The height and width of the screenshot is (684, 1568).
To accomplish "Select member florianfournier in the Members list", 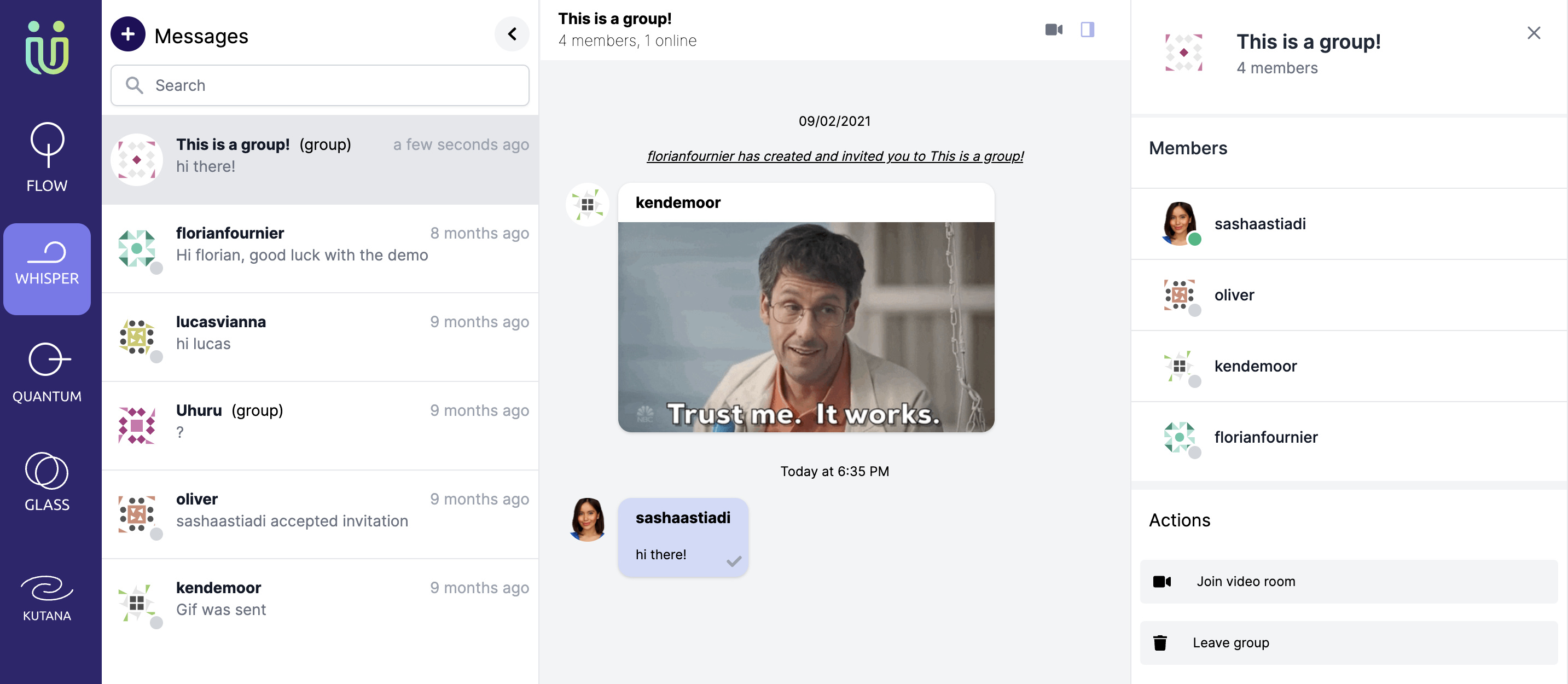I will coord(1349,438).
